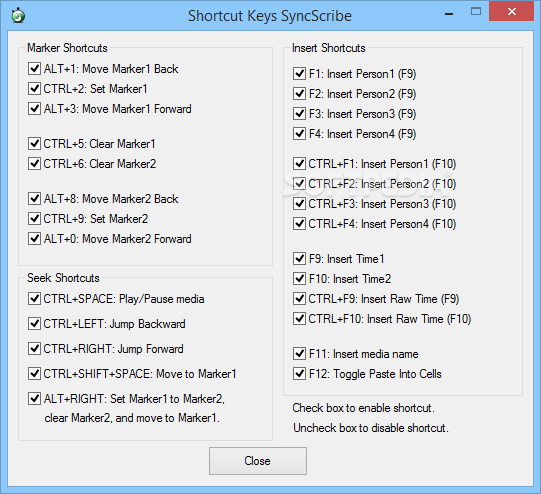Image resolution: width=541 pixels, height=494 pixels.
Task: Uncheck ALT+1 Move Marker1 Back
Action: pyautogui.click(x=34, y=69)
